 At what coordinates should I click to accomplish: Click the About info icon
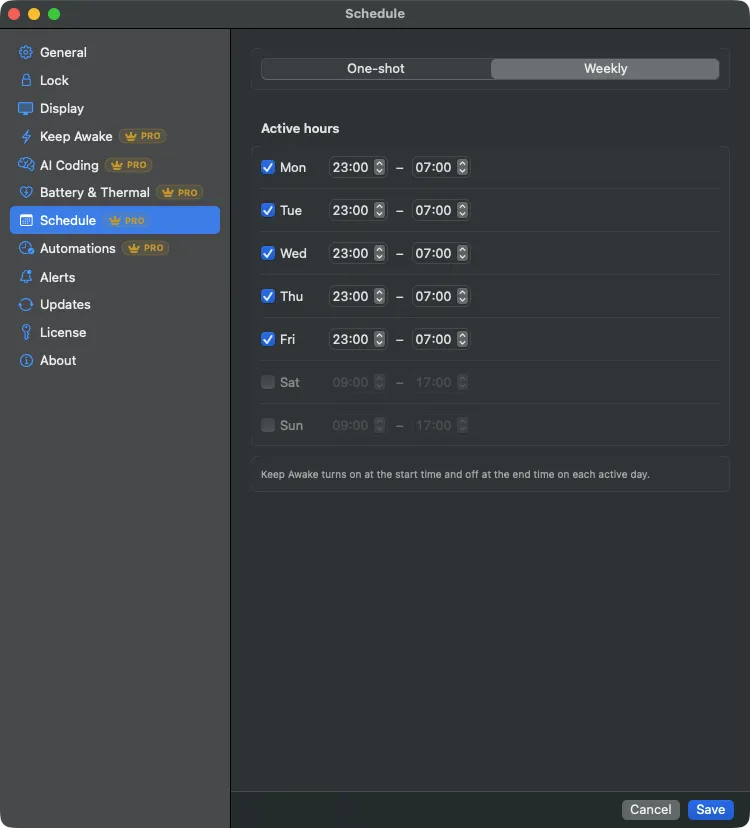tap(25, 361)
